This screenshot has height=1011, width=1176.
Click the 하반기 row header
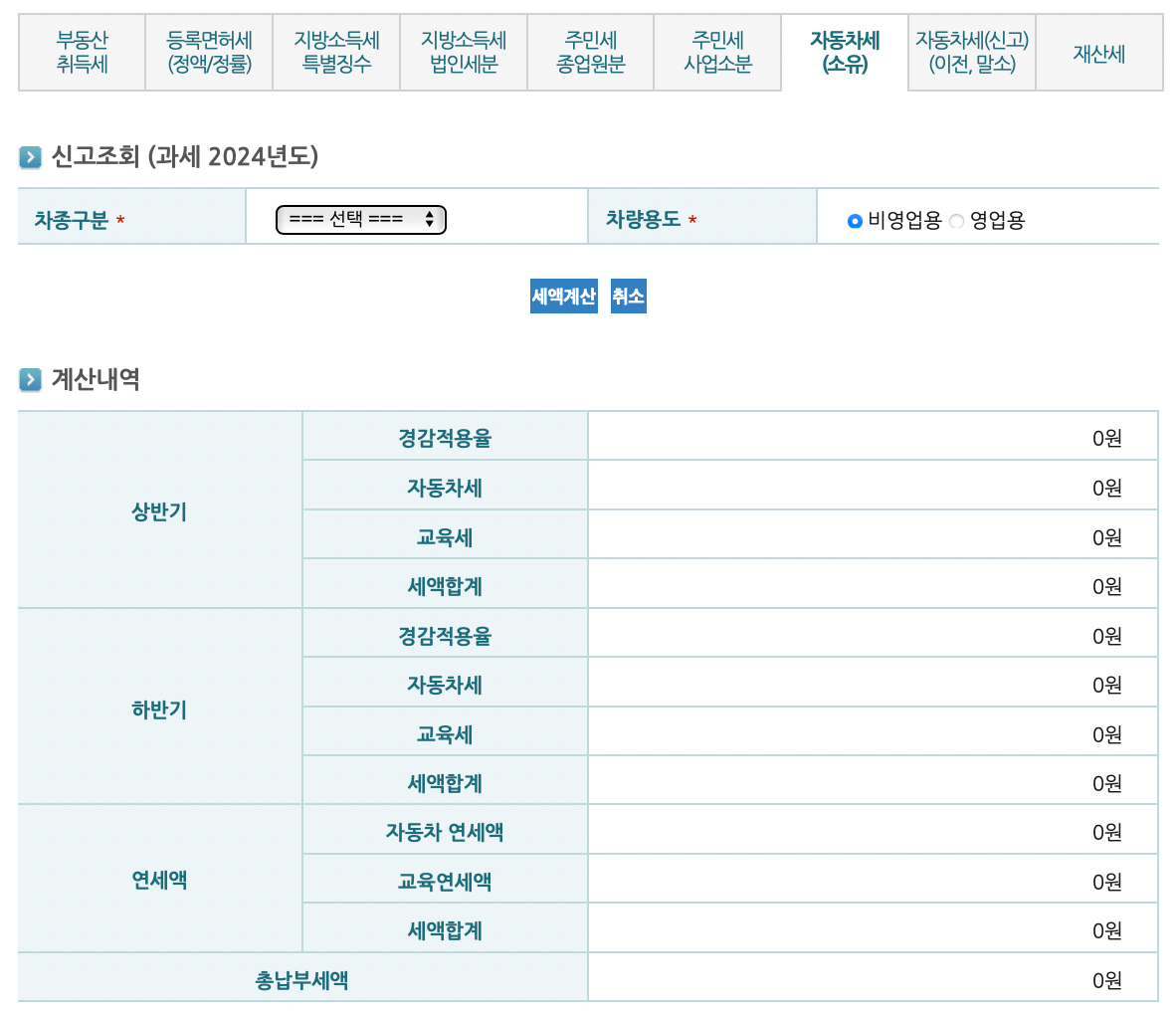(160, 708)
